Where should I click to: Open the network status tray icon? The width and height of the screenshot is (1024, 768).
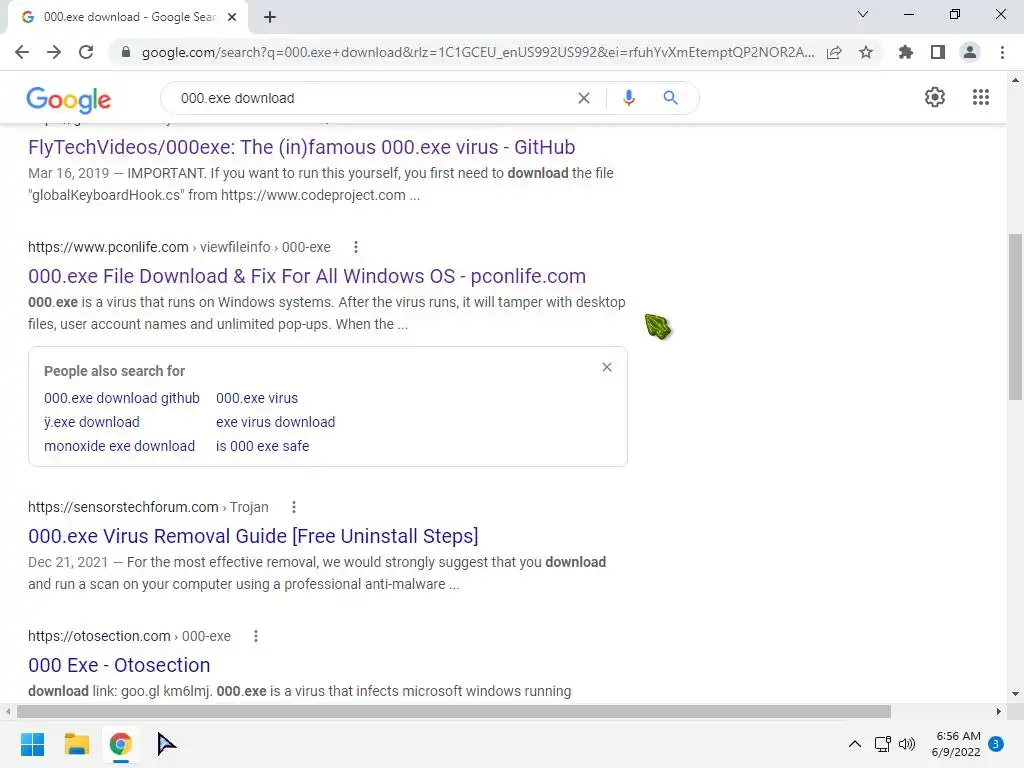pos(882,744)
